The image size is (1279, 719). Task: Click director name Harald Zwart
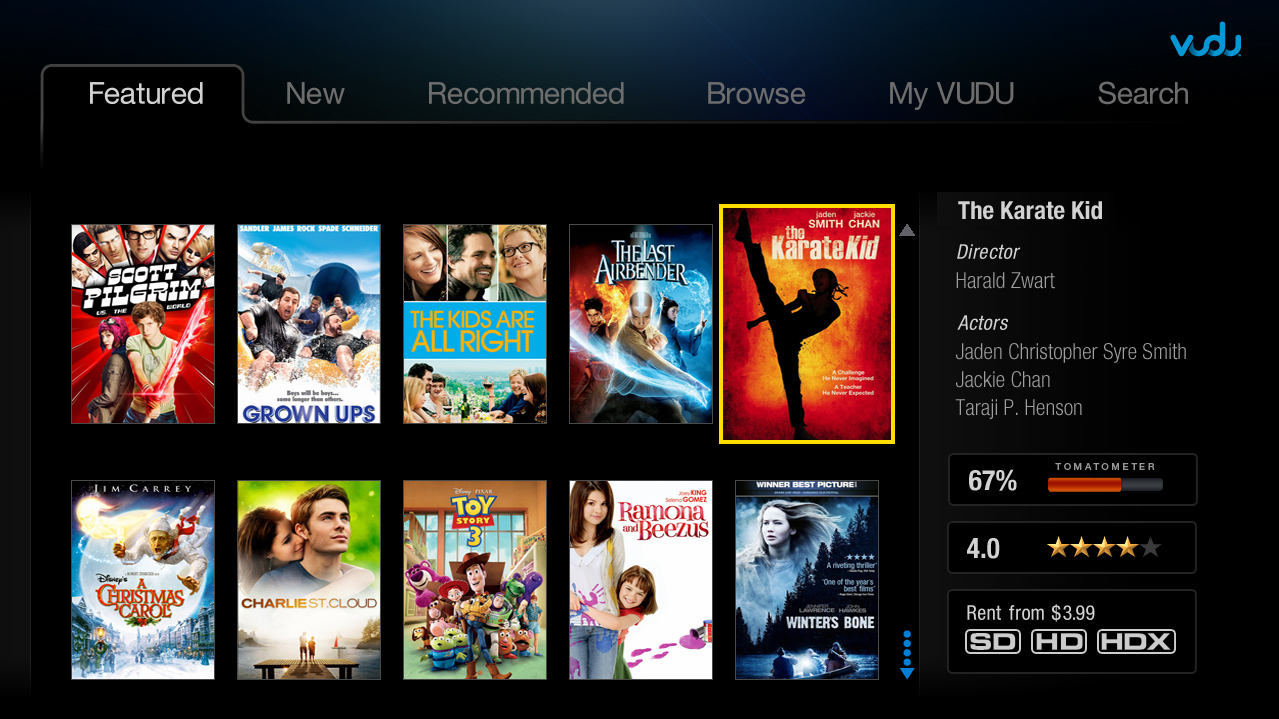1005,281
